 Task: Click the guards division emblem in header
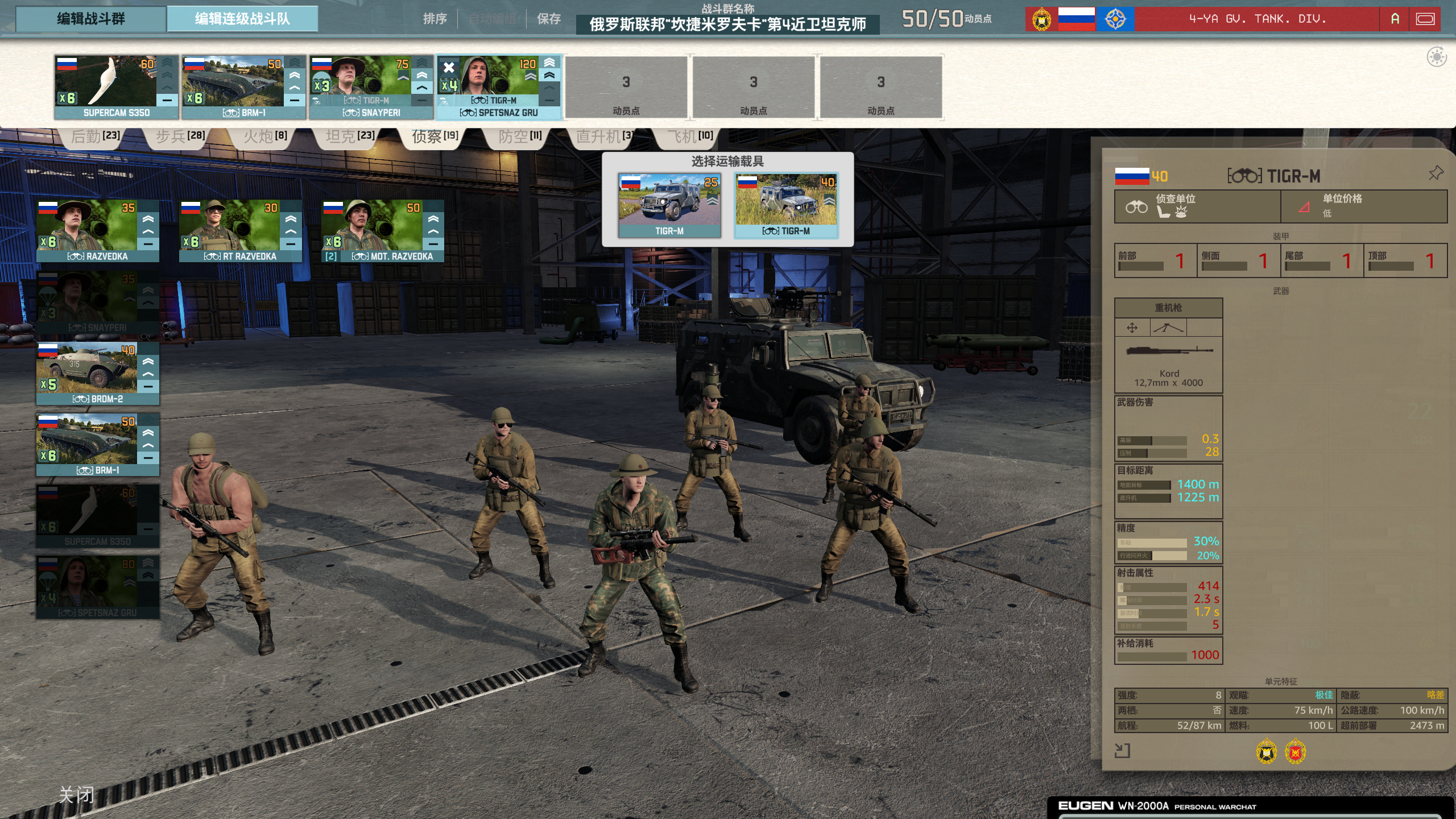coord(1041,19)
